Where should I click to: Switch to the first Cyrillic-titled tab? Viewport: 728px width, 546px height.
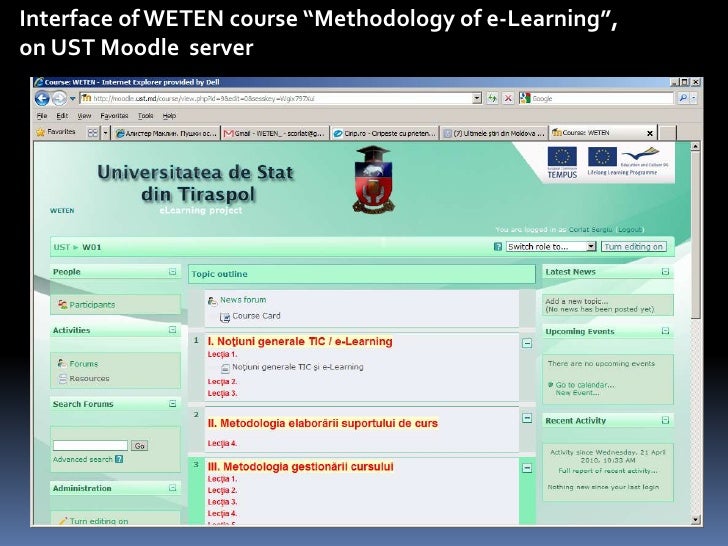pyautogui.click(x=166, y=133)
